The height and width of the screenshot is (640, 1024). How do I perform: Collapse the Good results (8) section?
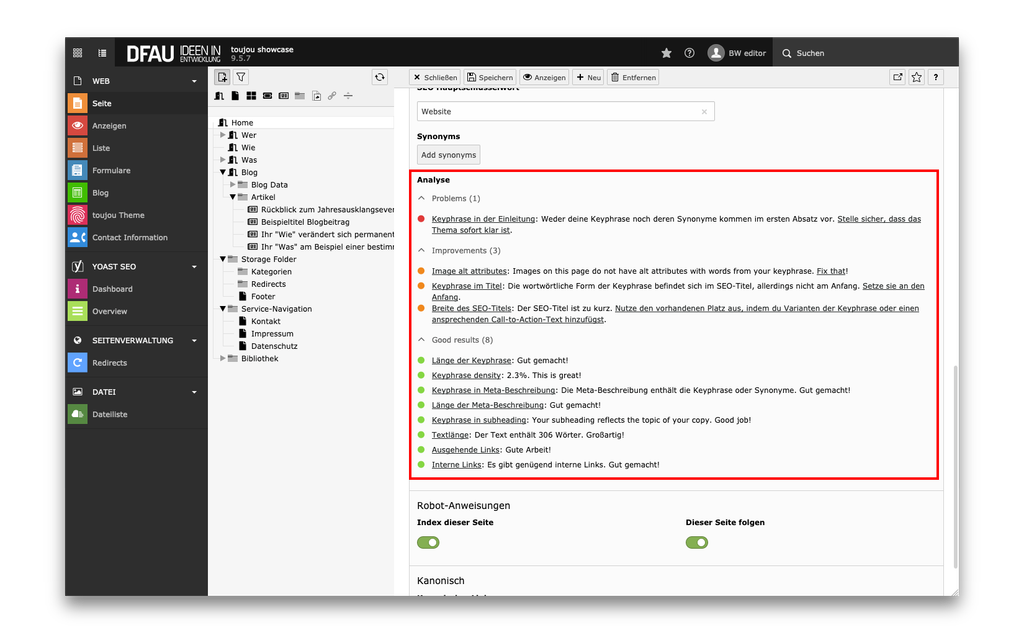click(422, 340)
